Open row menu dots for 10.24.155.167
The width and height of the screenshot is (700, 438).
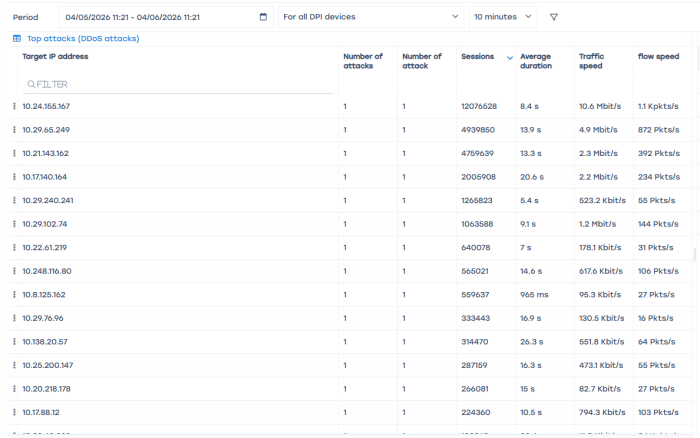pos(14,106)
